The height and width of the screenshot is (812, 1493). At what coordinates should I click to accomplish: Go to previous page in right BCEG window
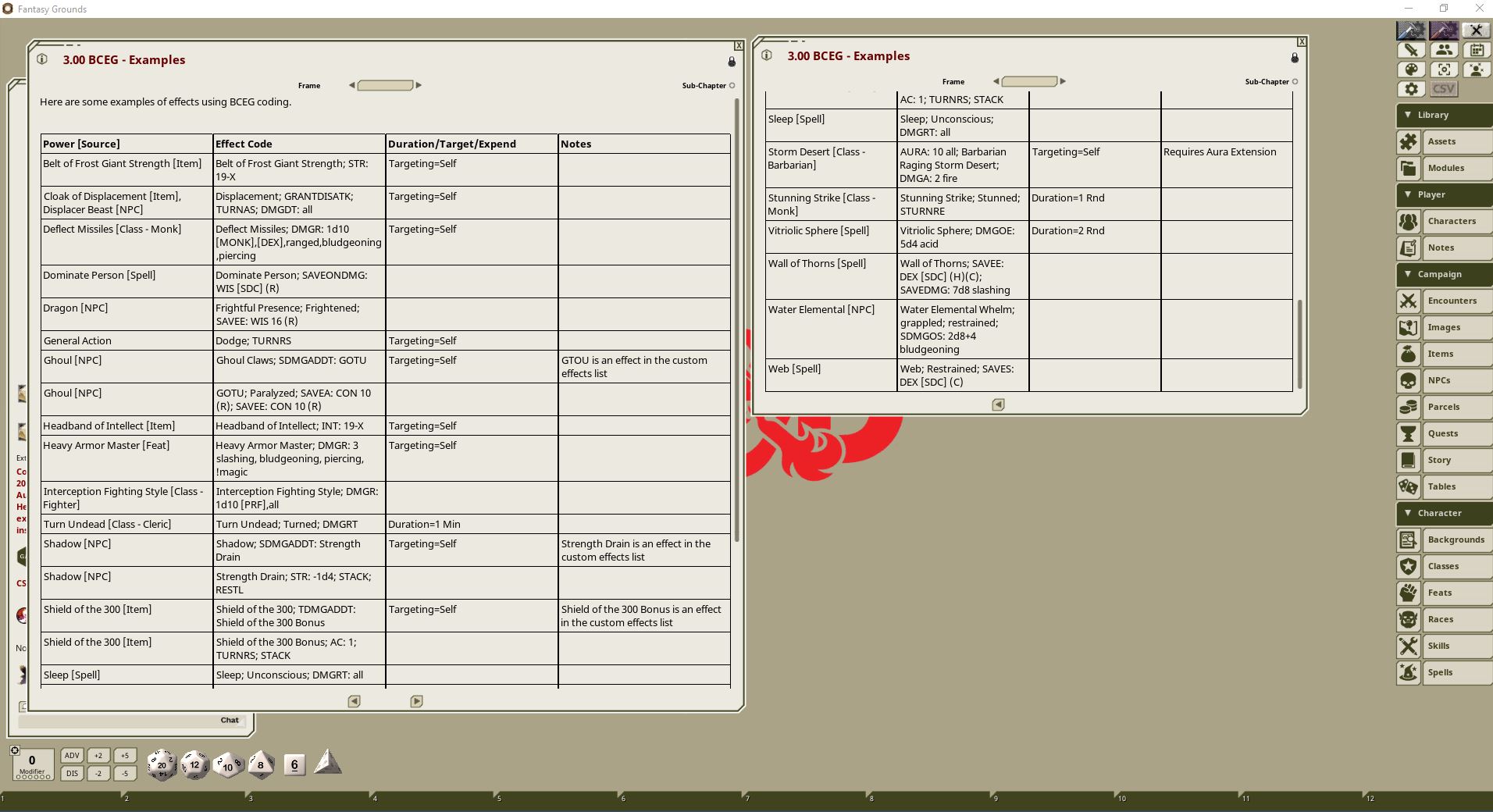998,404
